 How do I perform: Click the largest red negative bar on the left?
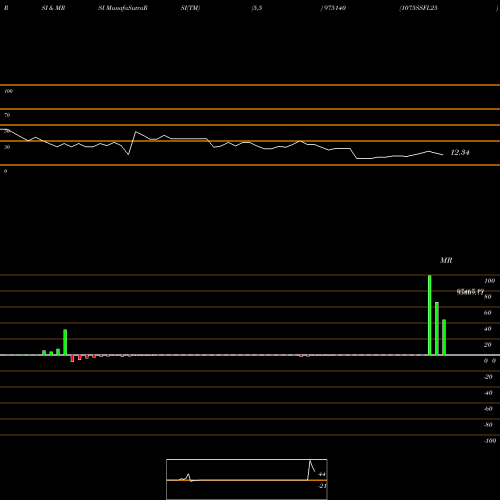tap(72, 358)
